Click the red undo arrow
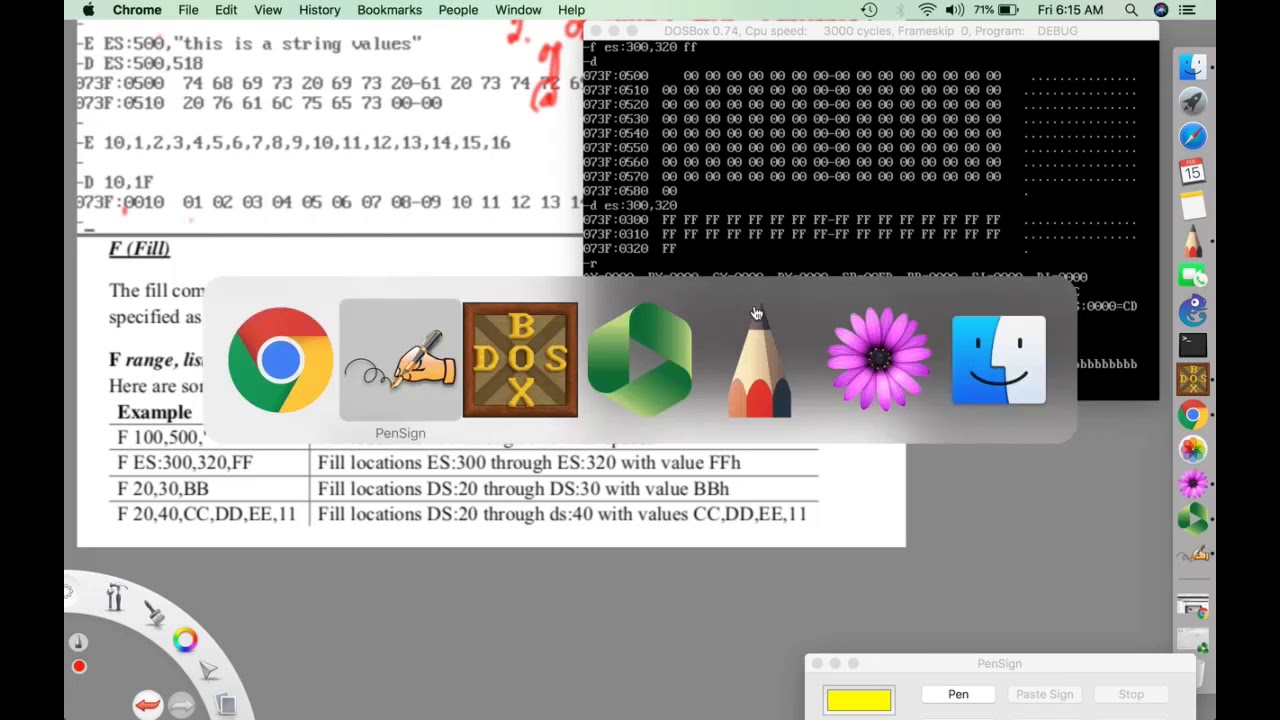Image resolution: width=1280 pixels, height=720 pixels. [x=147, y=705]
